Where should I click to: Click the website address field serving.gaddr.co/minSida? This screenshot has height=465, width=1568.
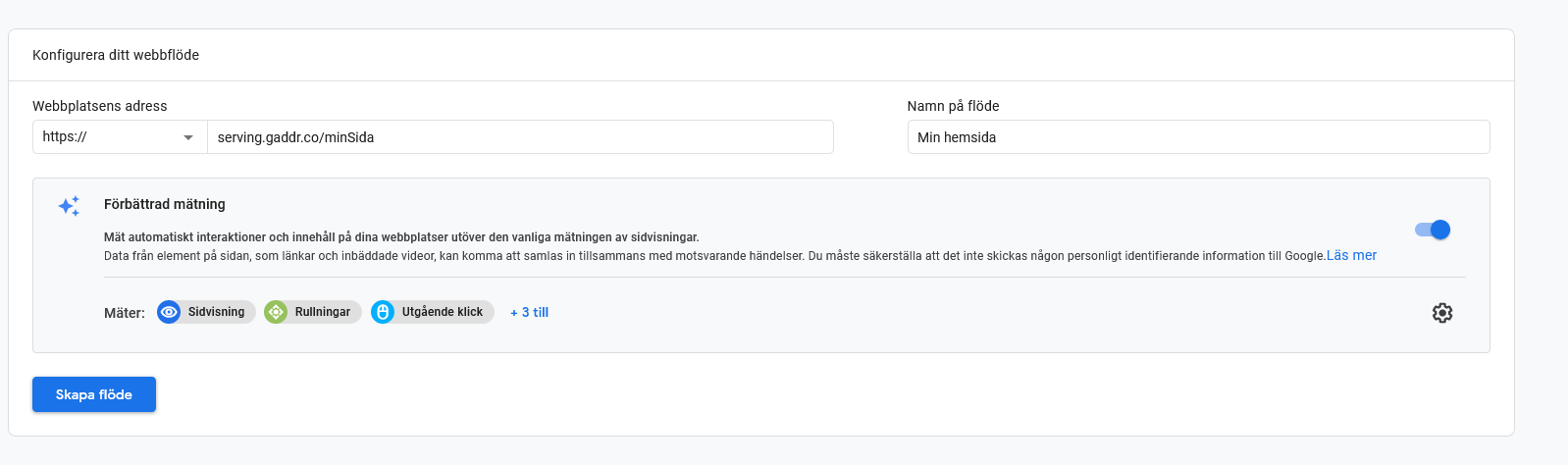click(x=520, y=137)
